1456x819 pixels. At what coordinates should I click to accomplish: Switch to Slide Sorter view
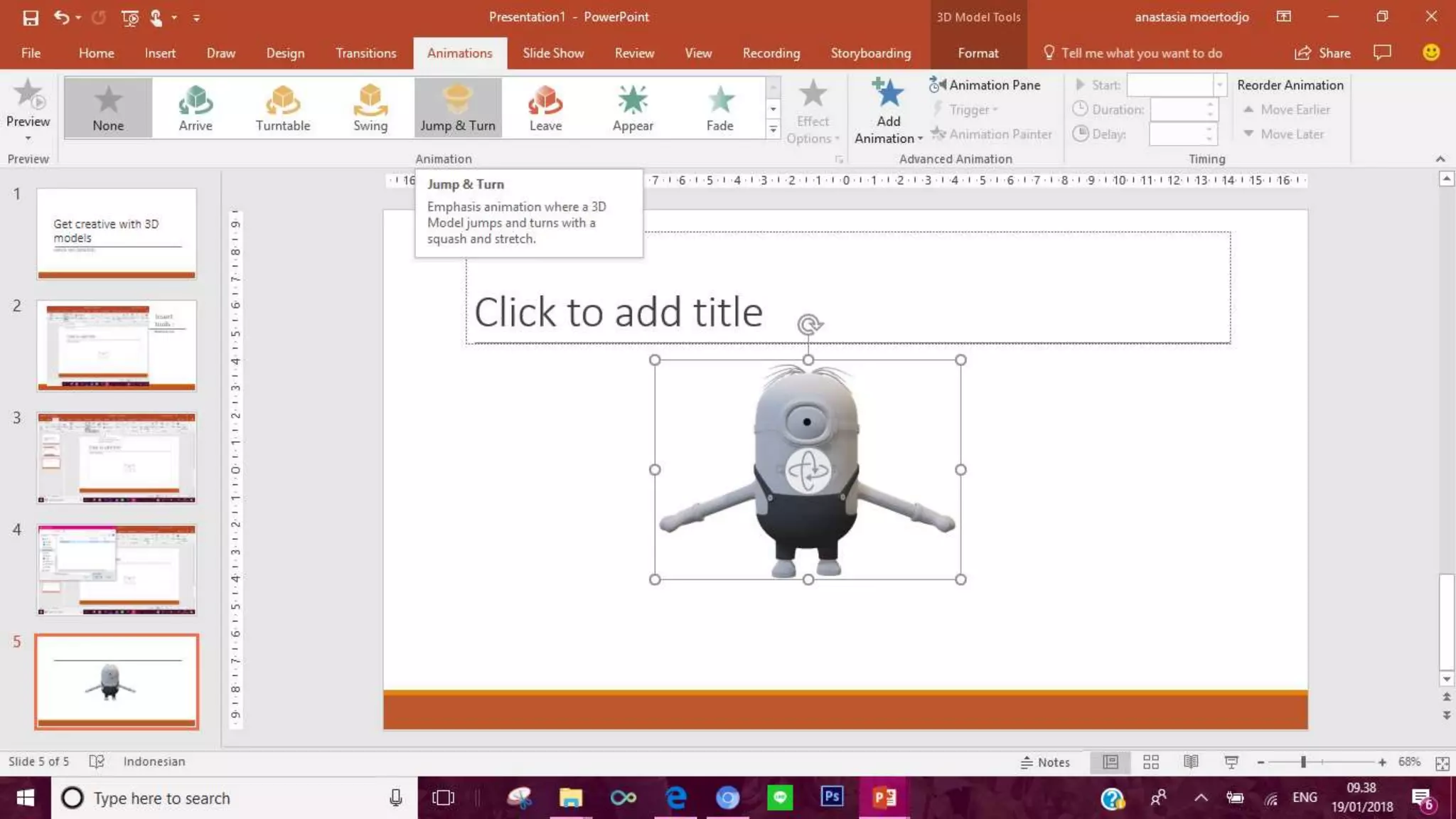pos(1150,762)
